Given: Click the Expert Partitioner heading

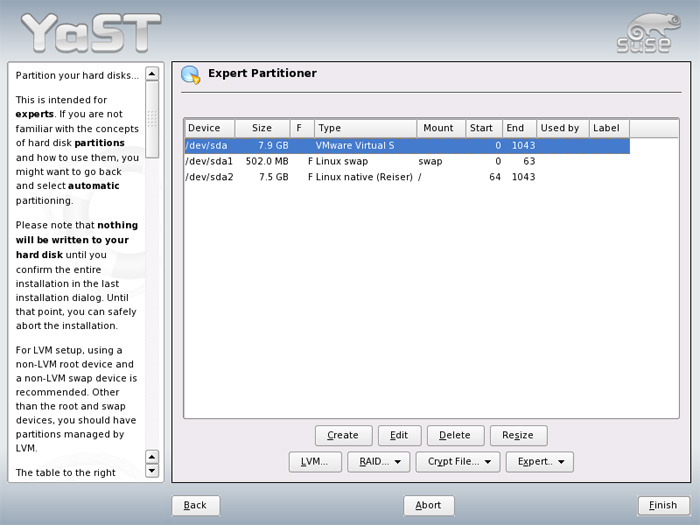Looking at the screenshot, I should pos(262,73).
